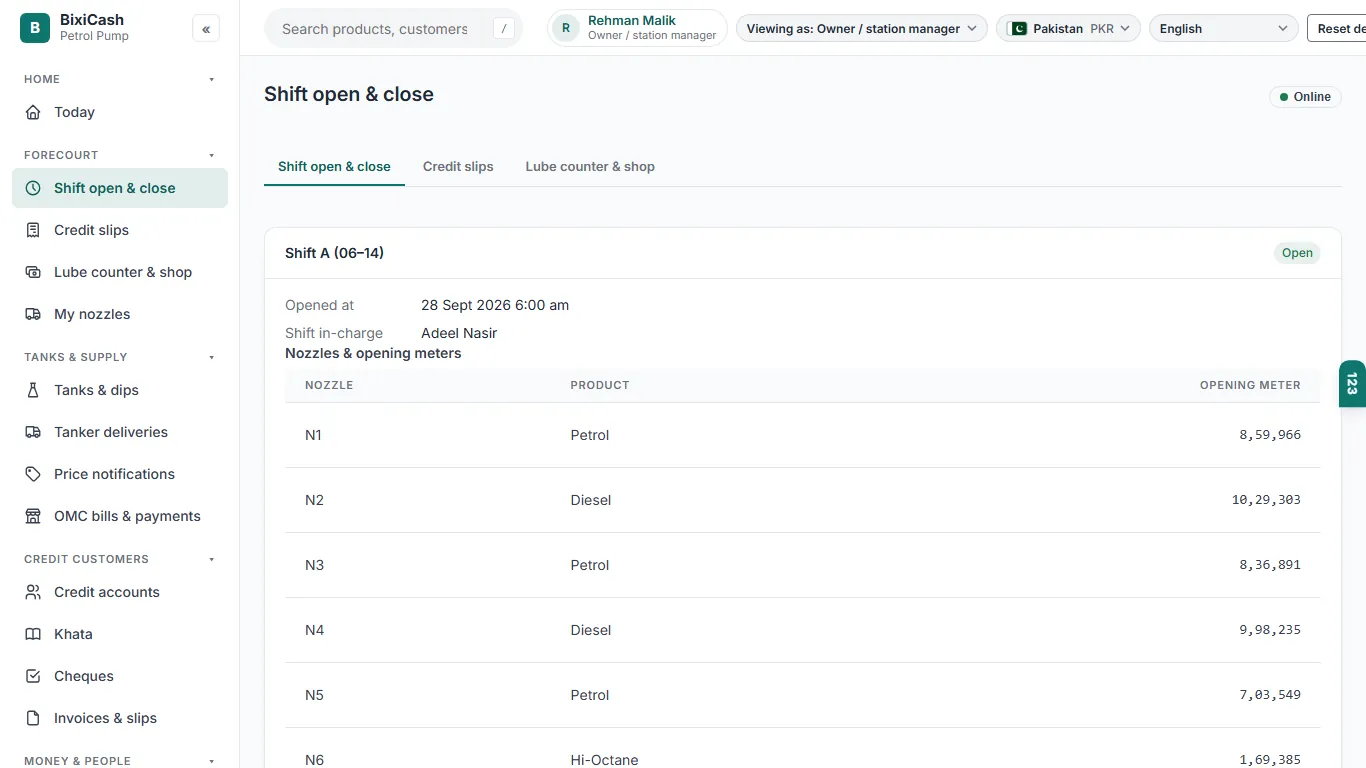Open Today via its home icon
Screen dimensions: 1366x768
(33, 112)
